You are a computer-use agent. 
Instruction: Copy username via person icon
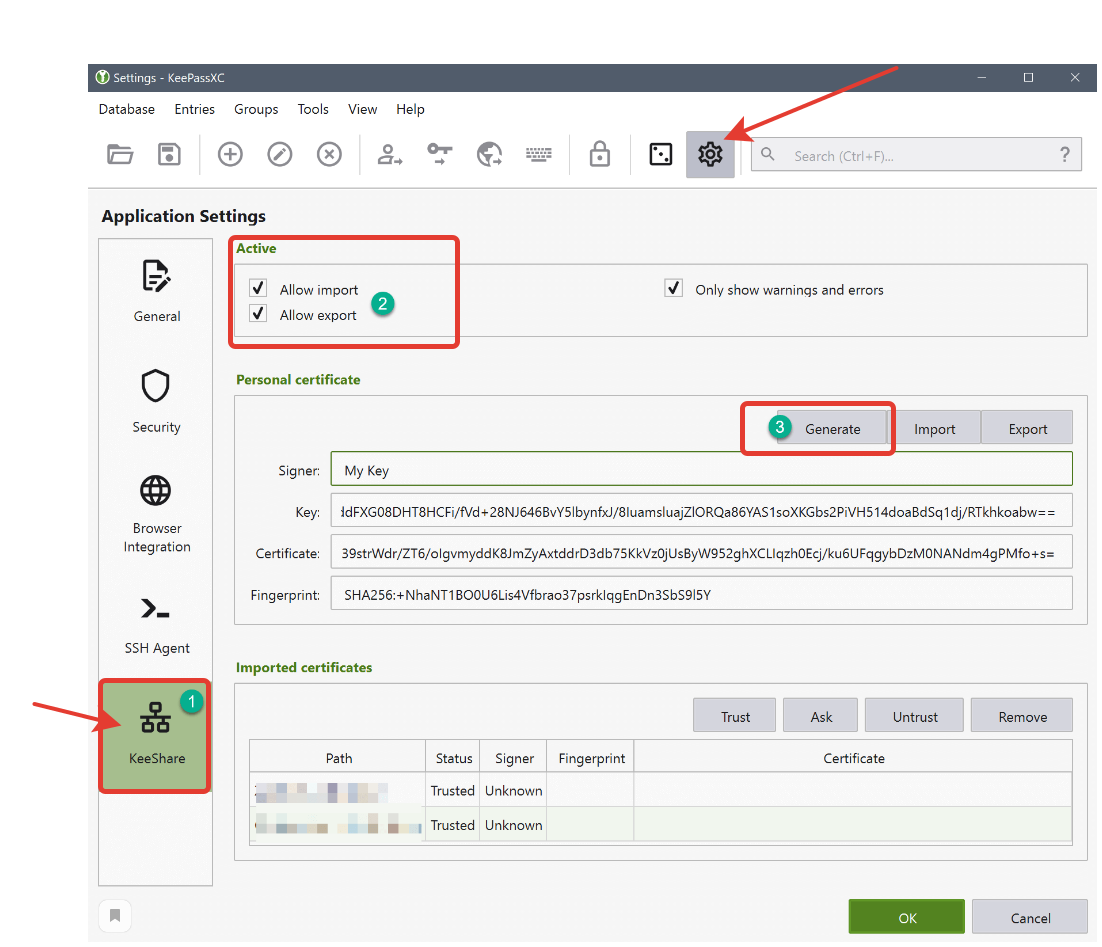point(390,154)
